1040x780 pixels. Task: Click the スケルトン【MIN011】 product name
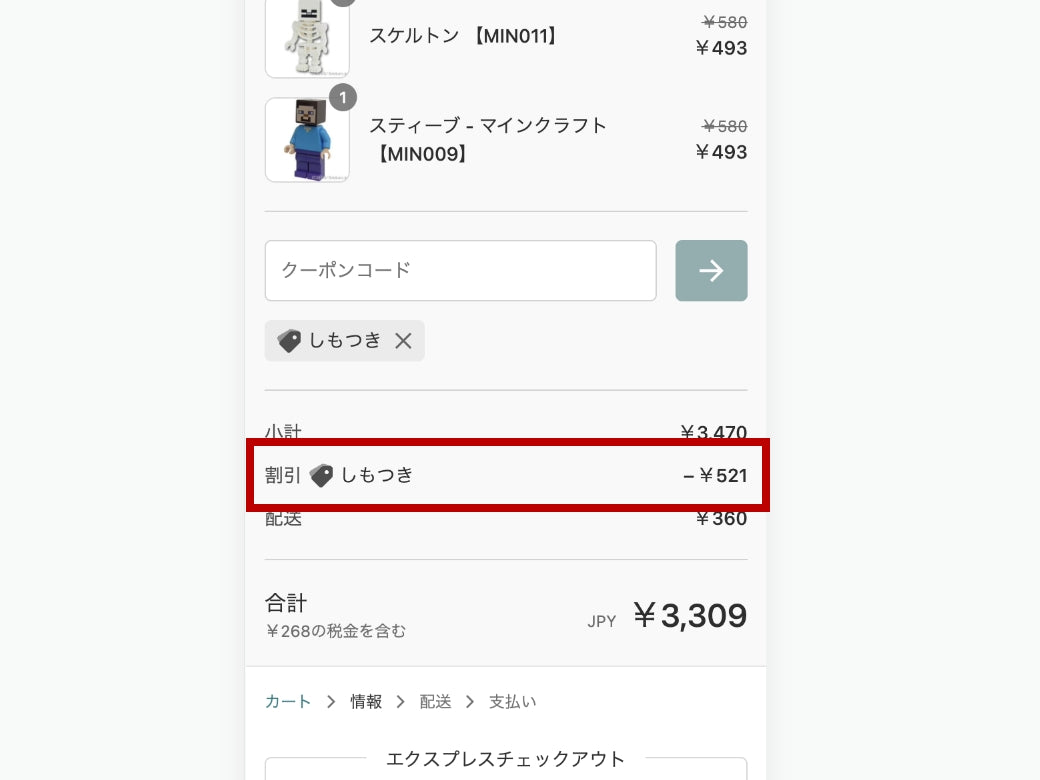465,36
